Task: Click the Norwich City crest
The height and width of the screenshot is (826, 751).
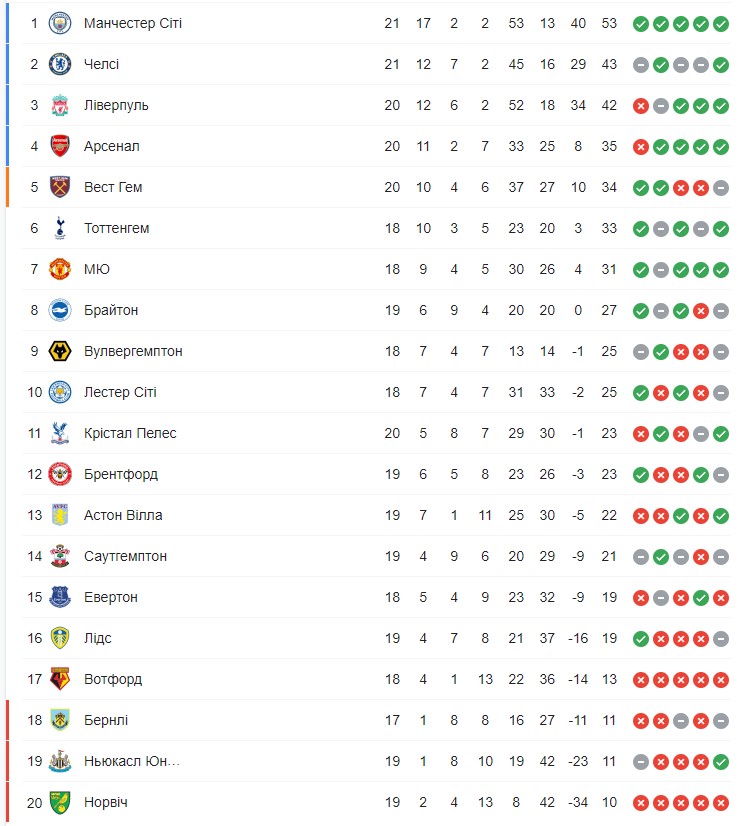Action: pyautogui.click(x=60, y=802)
